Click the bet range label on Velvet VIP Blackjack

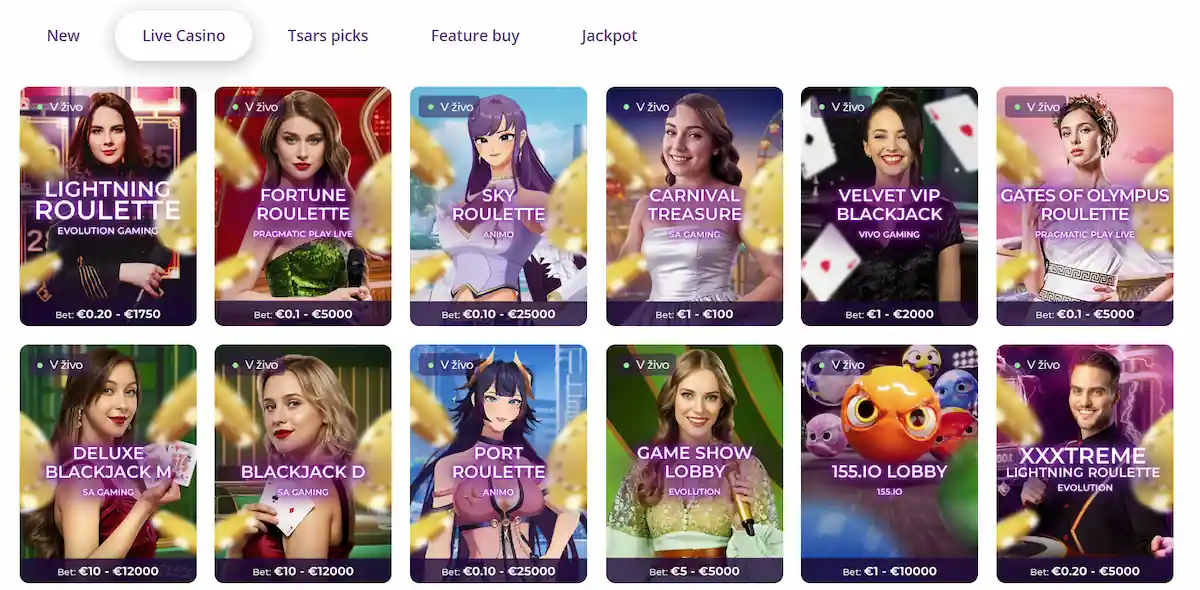[889, 314]
